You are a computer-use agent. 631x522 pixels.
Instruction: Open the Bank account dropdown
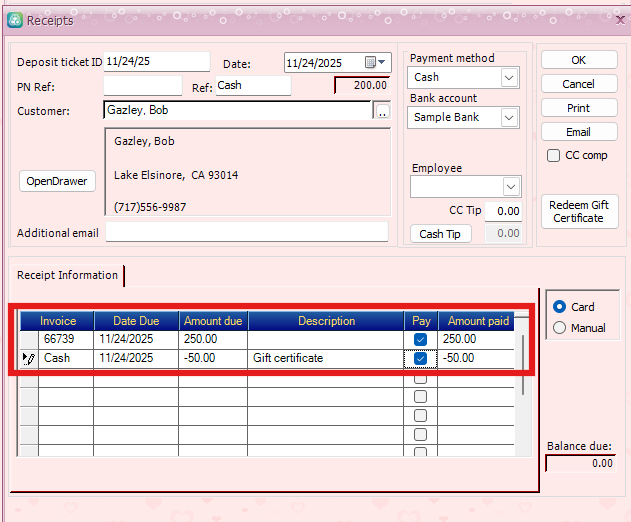click(x=509, y=118)
